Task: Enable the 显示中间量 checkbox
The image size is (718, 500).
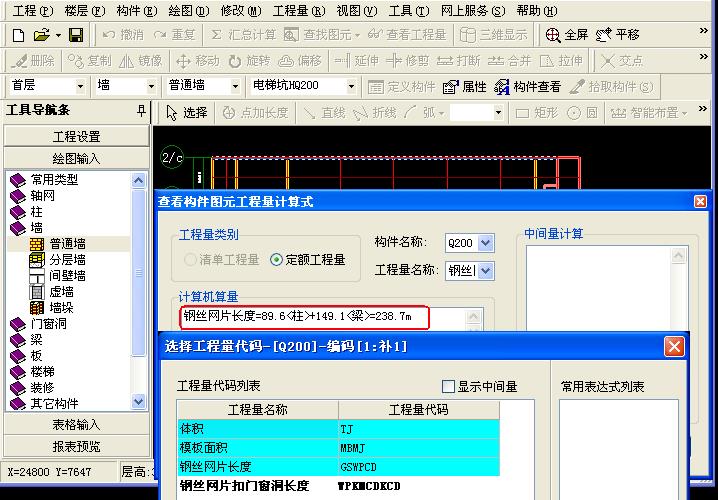Action: 448,387
